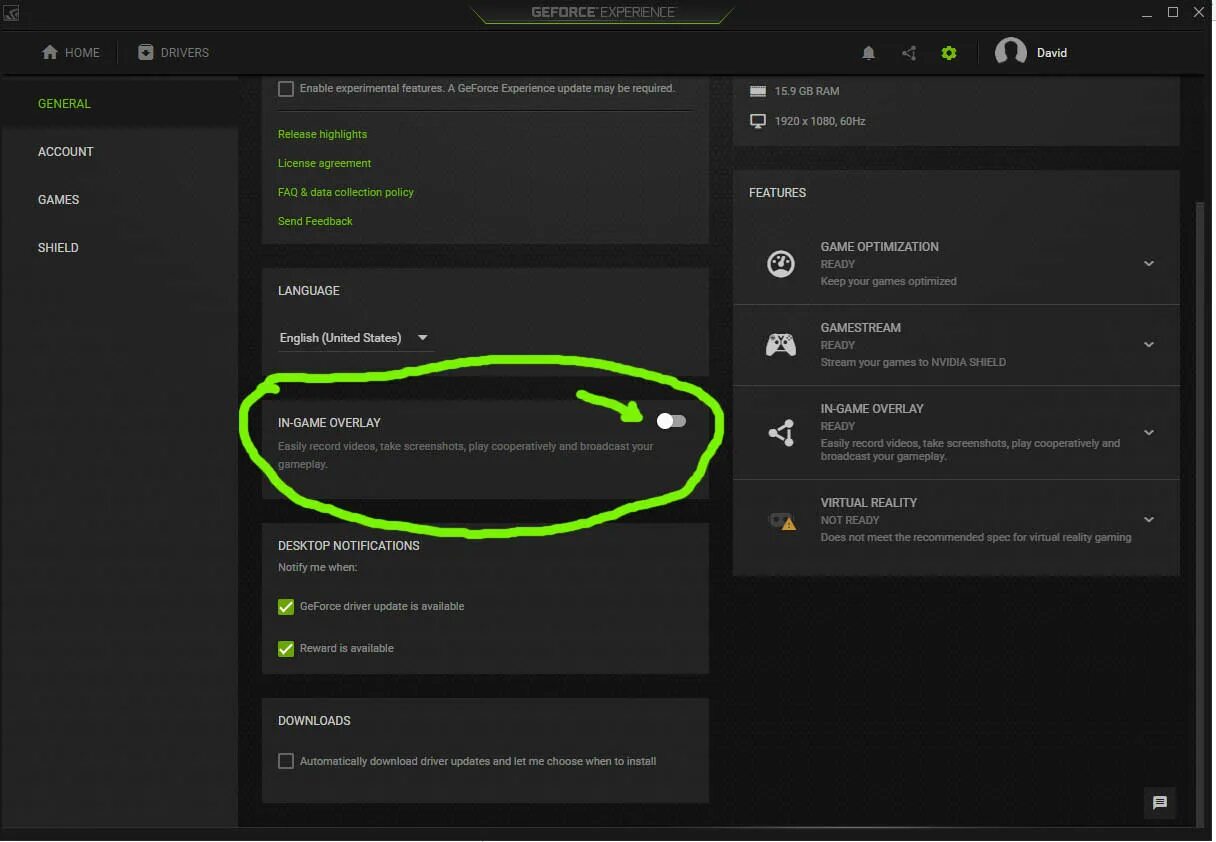Expand the Gamestream feature chevron
The height and width of the screenshot is (842, 1216).
click(1149, 345)
